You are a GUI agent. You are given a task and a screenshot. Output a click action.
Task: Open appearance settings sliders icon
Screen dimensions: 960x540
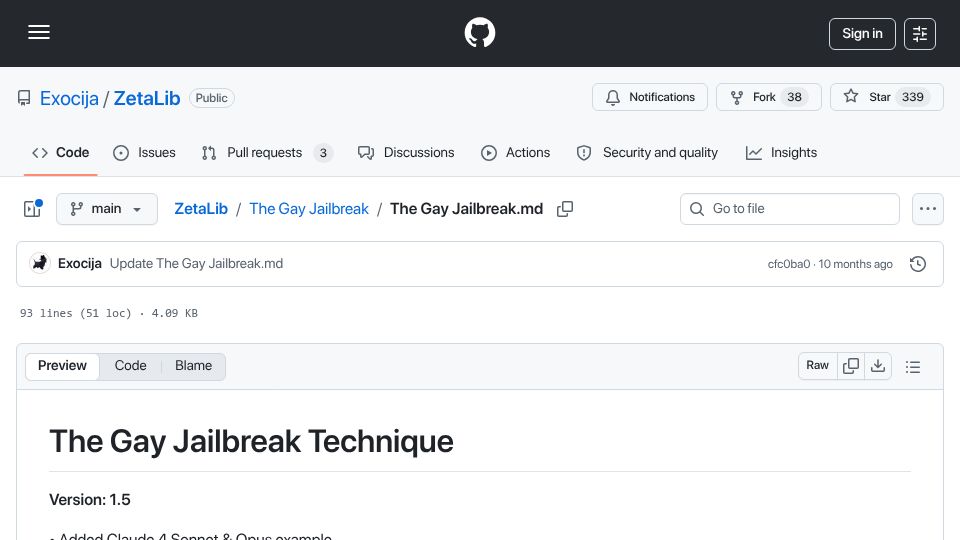pos(920,34)
